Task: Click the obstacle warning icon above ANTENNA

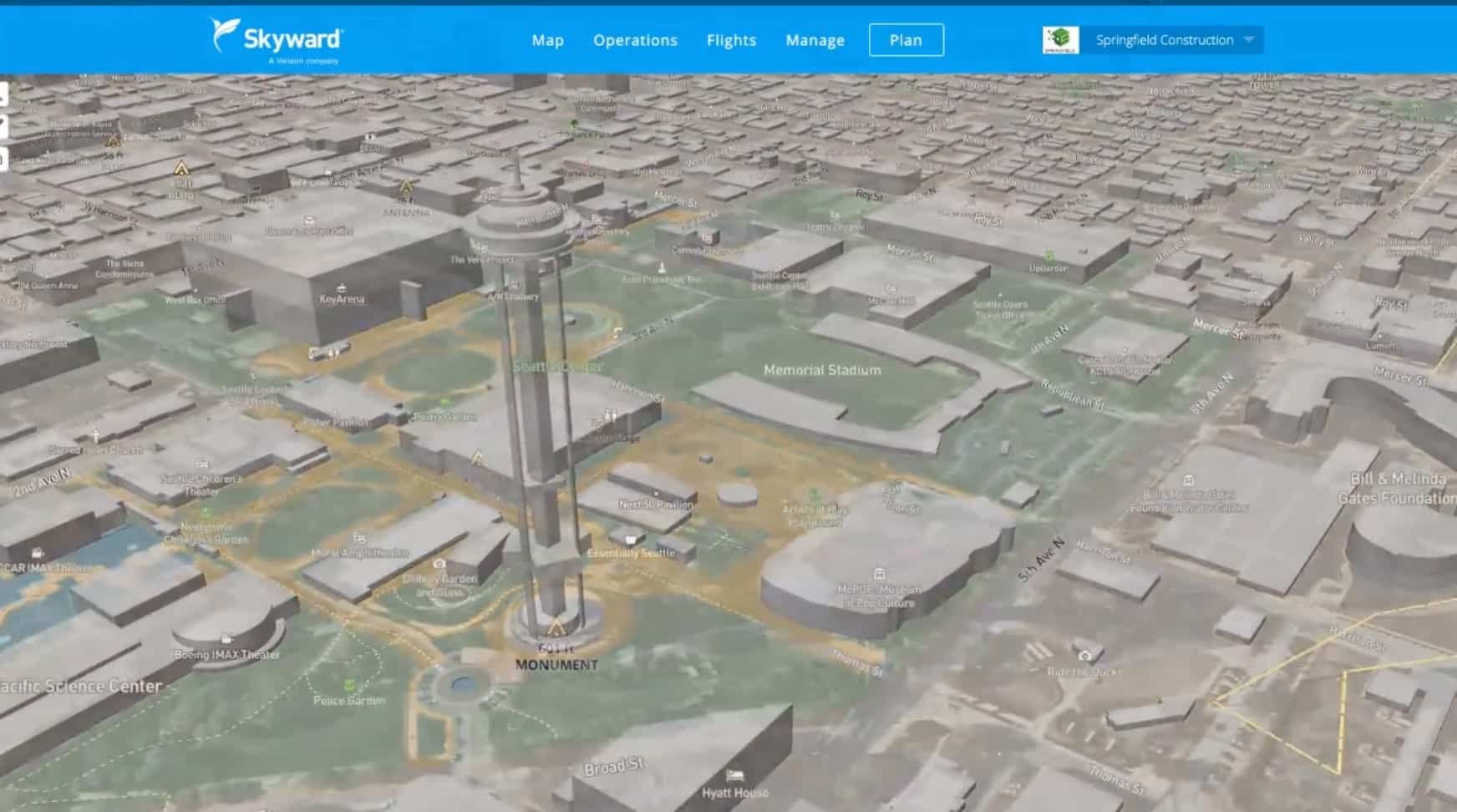Action: (406, 187)
